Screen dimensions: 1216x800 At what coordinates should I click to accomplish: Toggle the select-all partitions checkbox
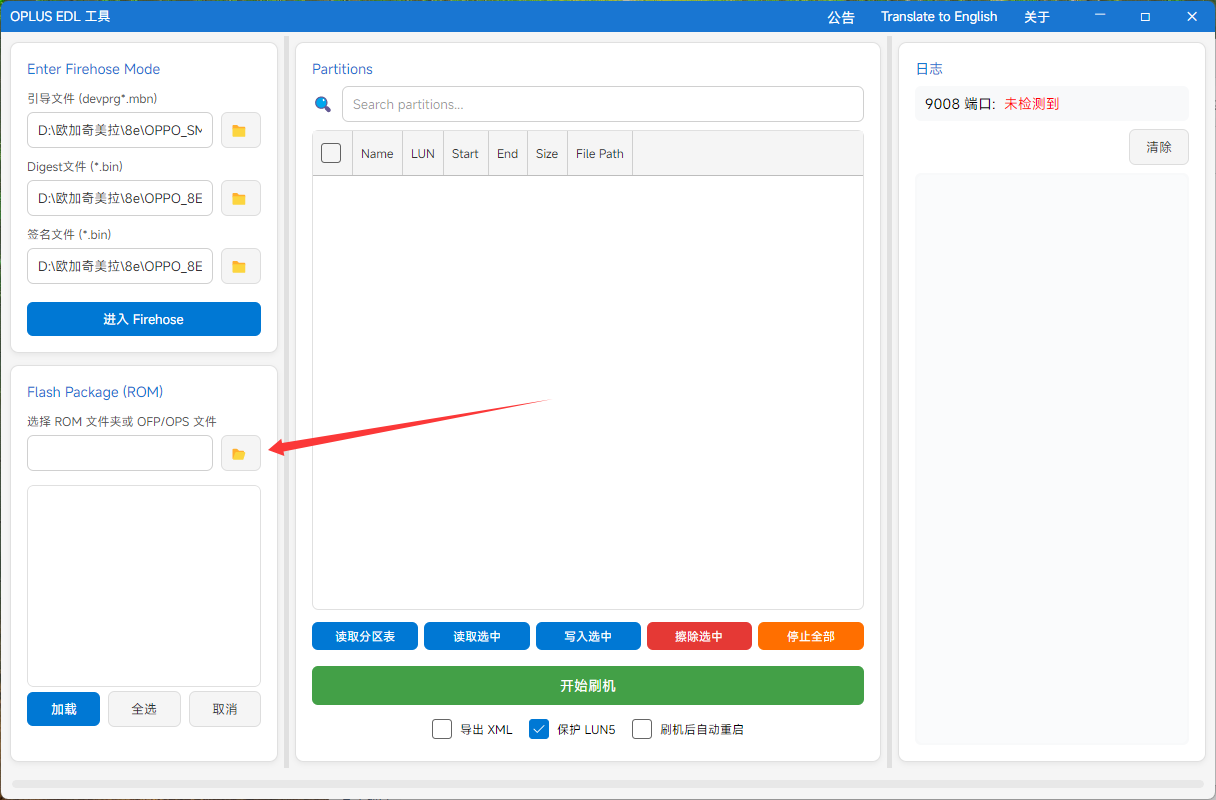click(331, 153)
